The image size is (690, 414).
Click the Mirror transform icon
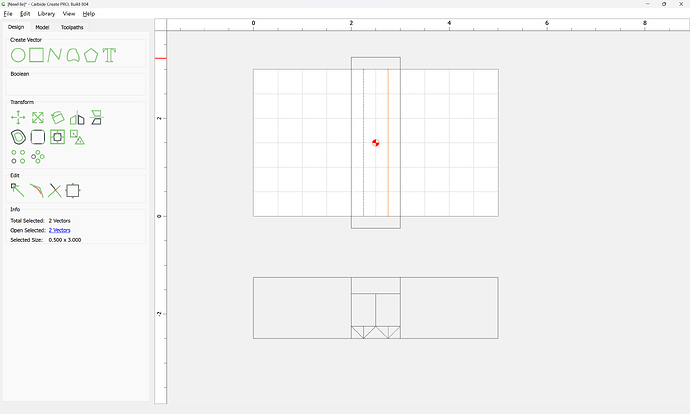pyautogui.click(x=77, y=118)
